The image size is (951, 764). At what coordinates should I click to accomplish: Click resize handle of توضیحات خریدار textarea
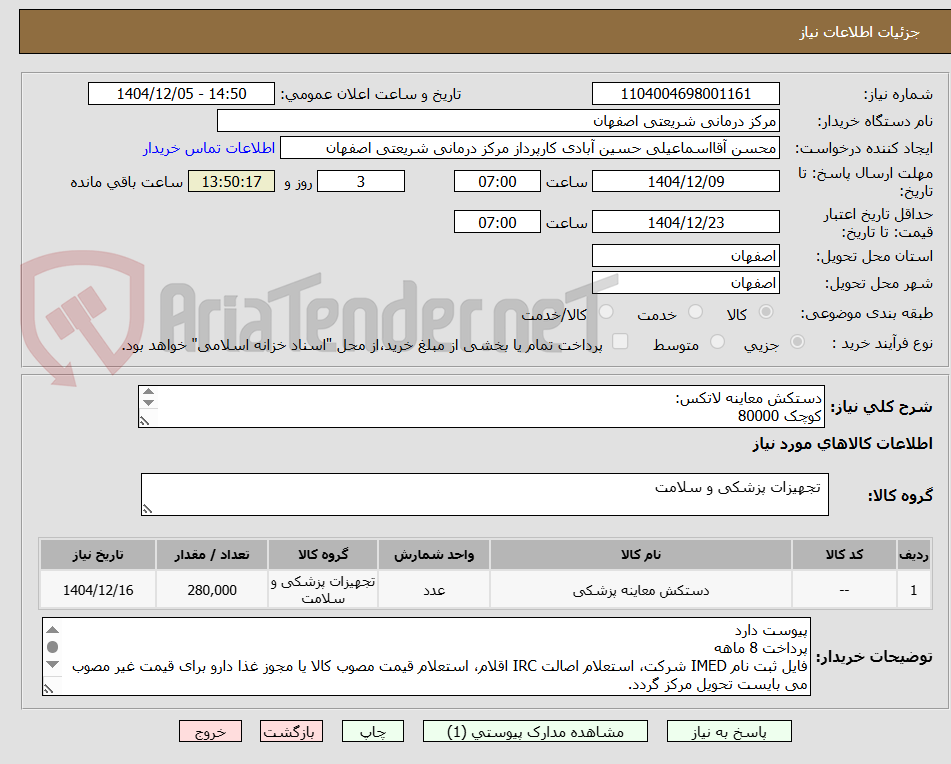tap(49, 689)
